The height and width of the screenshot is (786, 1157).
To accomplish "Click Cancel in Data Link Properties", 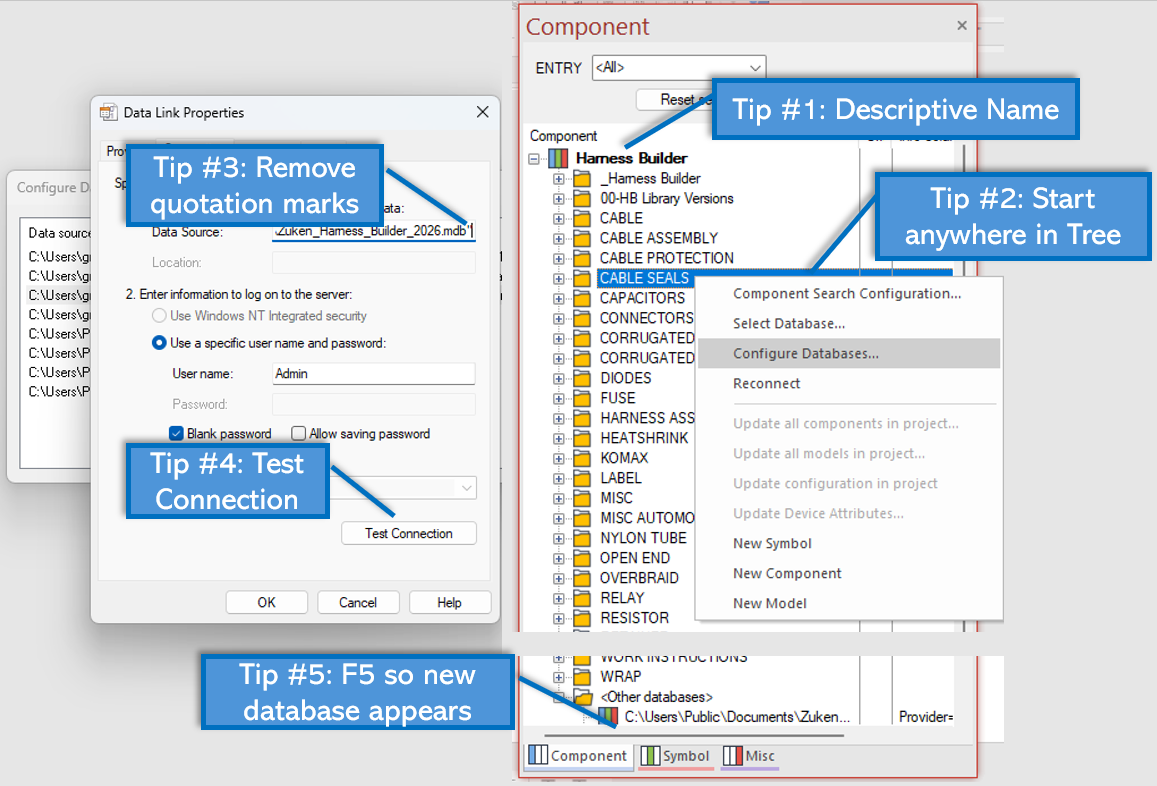I will pyautogui.click(x=358, y=602).
